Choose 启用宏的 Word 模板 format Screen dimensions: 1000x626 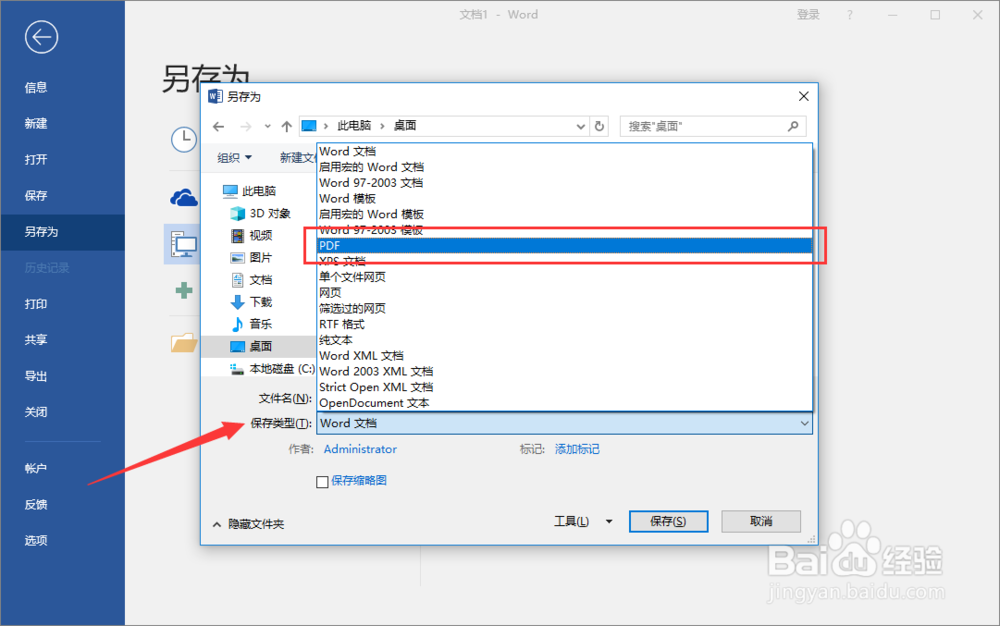(564, 214)
